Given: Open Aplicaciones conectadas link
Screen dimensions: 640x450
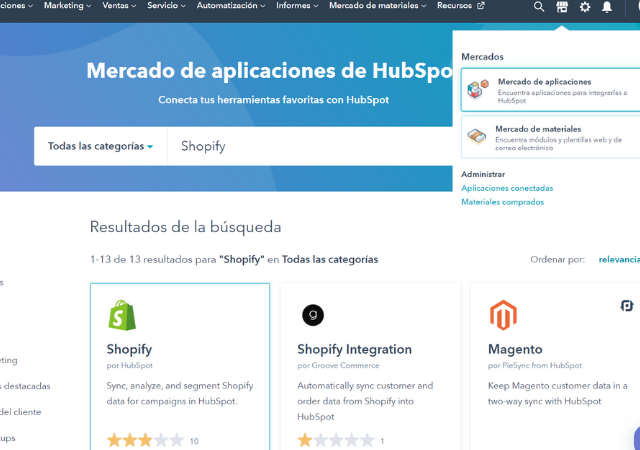Looking at the screenshot, I should point(507,188).
